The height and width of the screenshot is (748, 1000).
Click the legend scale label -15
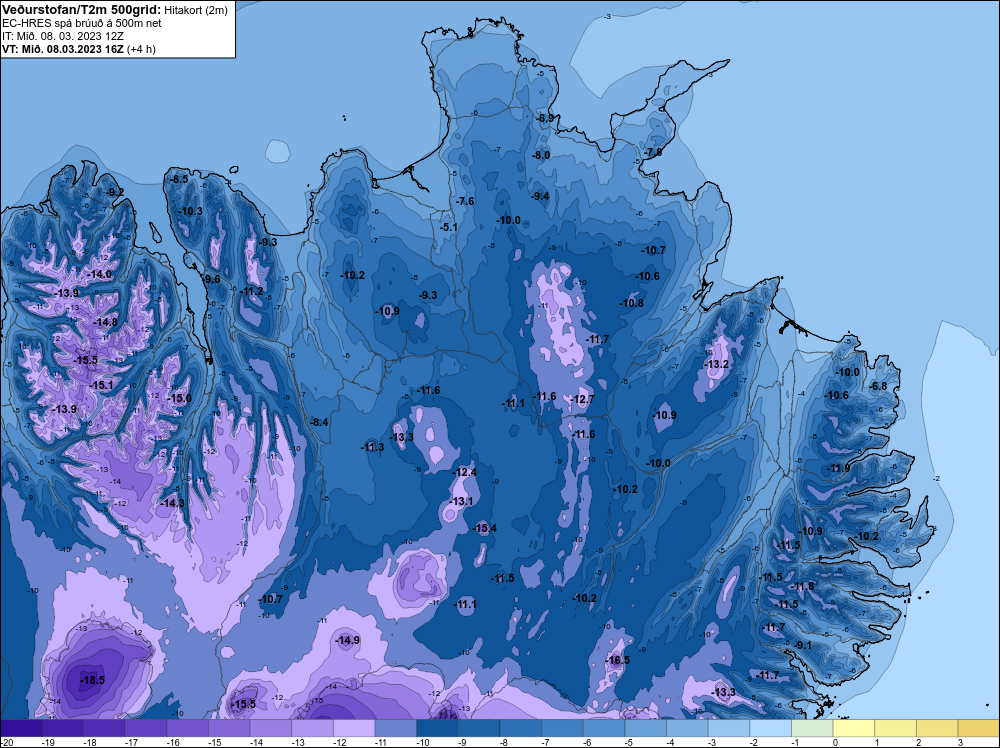(x=213, y=742)
